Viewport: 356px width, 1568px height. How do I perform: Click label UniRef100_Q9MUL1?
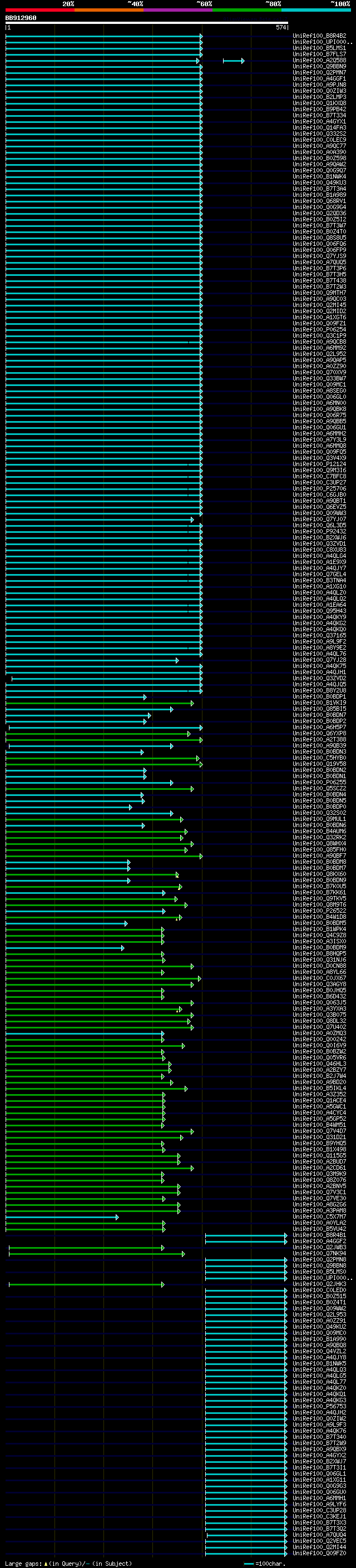click(x=319, y=819)
